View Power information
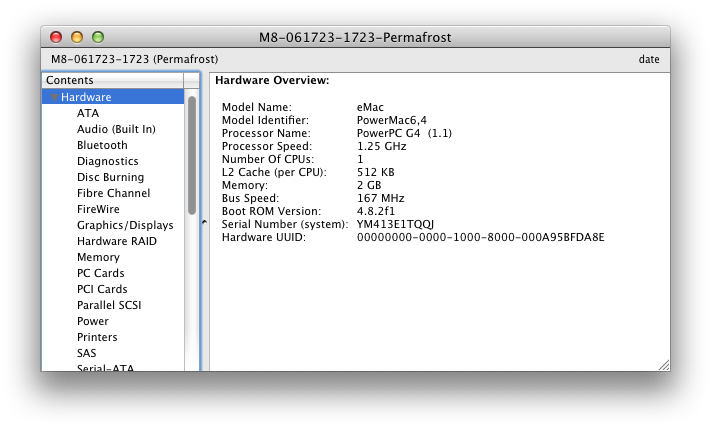The height and width of the screenshot is (427, 711). 93,321
